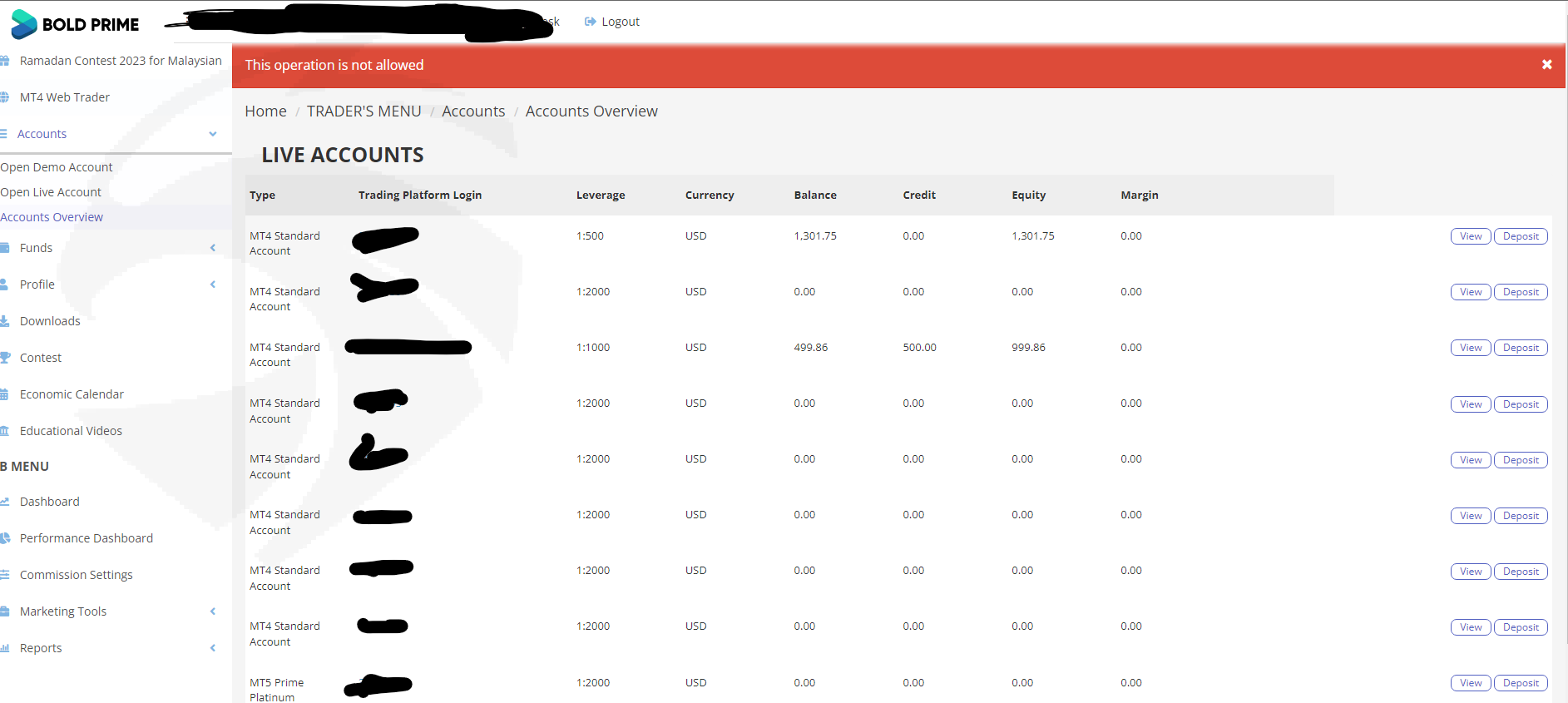Click the Bold Prime logo
This screenshot has width=1568, height=703.
(x=75, y=24)
